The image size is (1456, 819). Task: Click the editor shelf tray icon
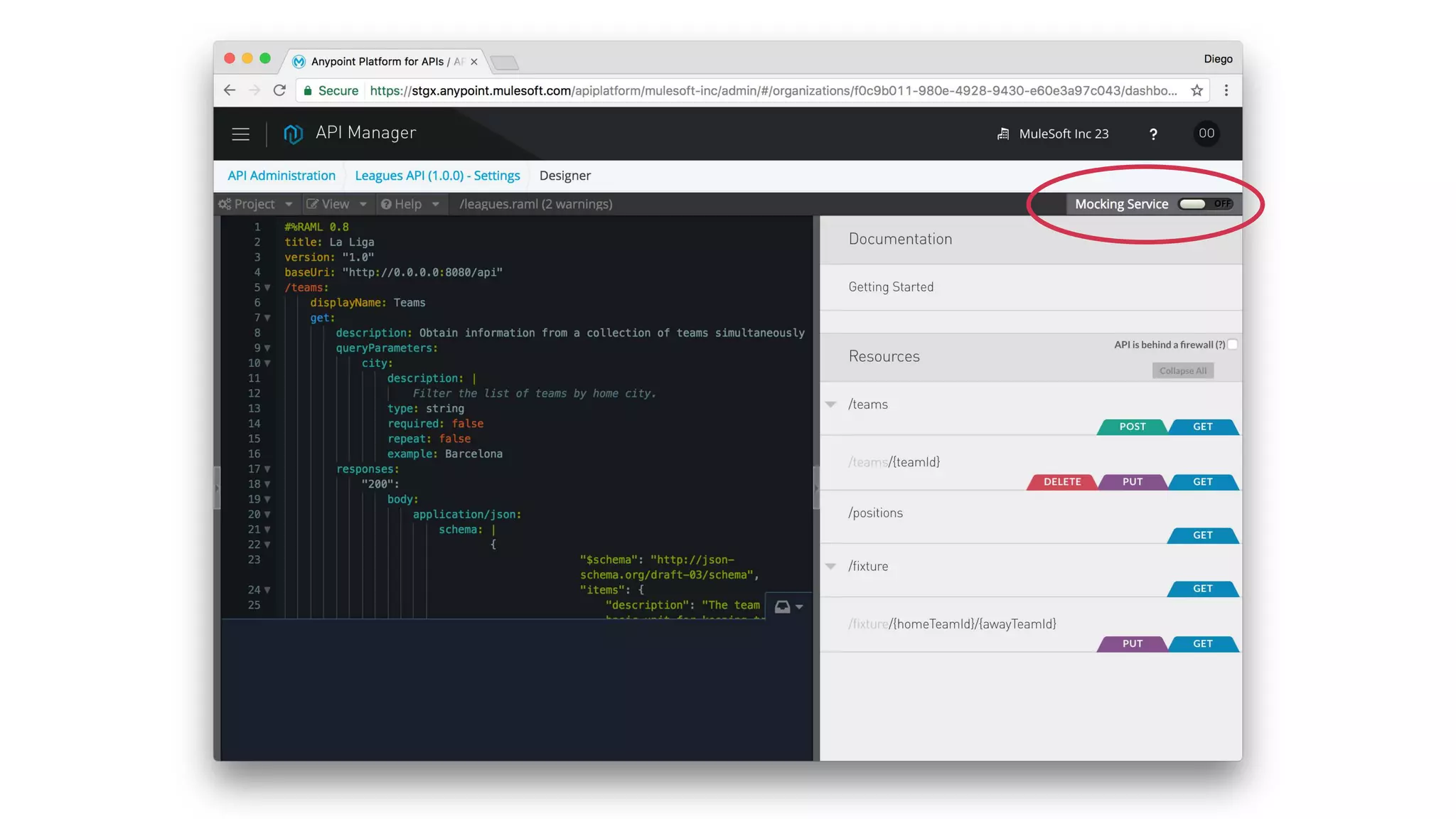(783, 606)
